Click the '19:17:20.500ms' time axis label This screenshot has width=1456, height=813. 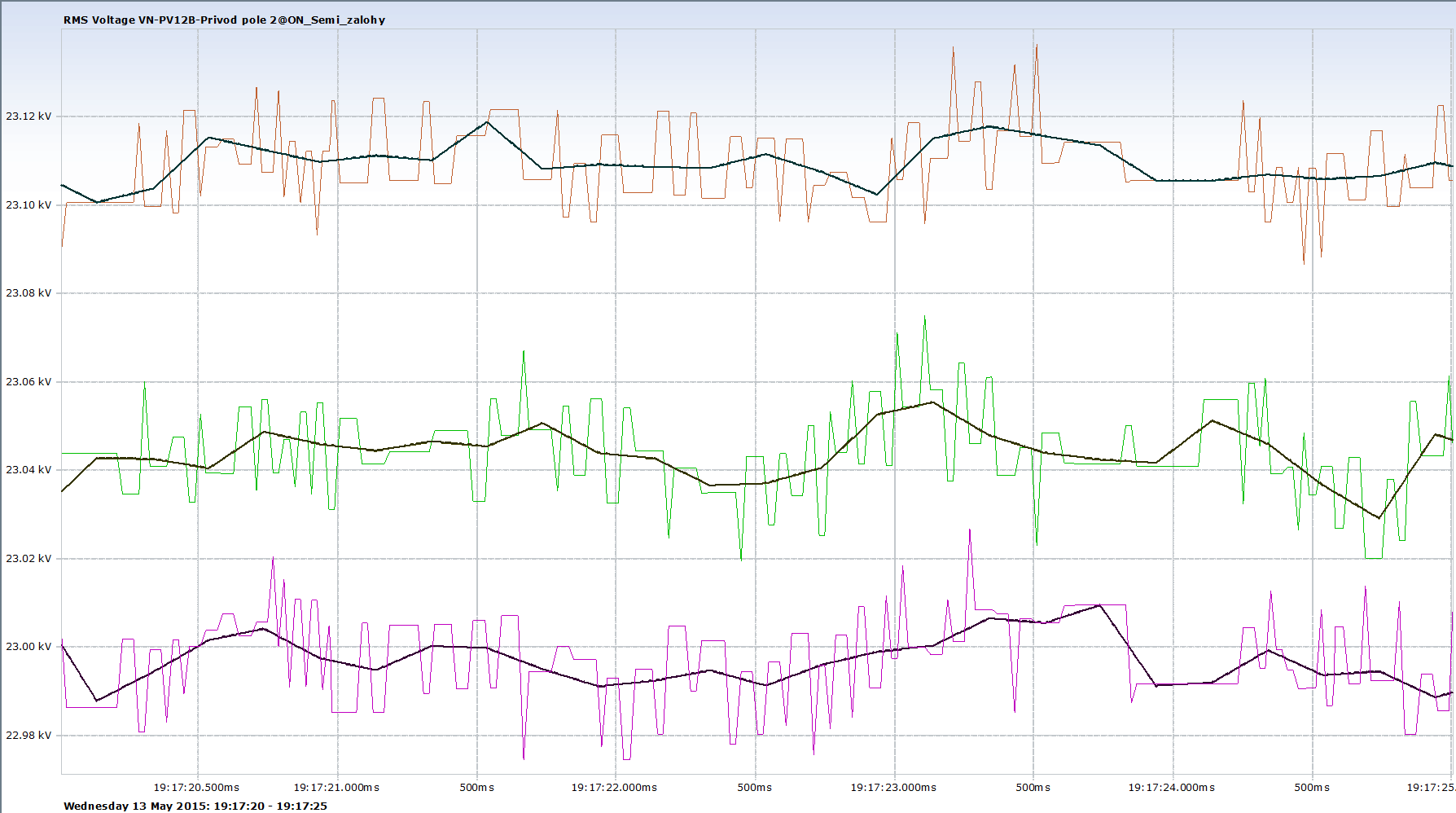(197, 788)
